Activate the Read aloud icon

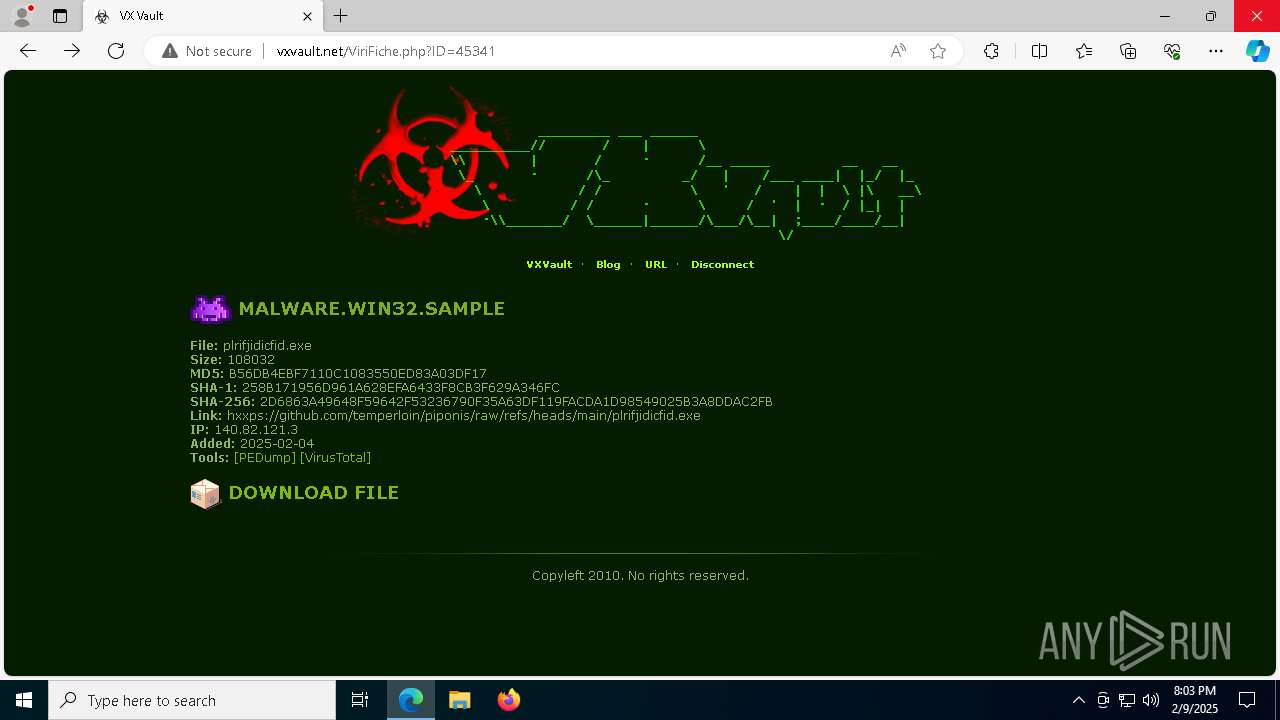[898, 51]
